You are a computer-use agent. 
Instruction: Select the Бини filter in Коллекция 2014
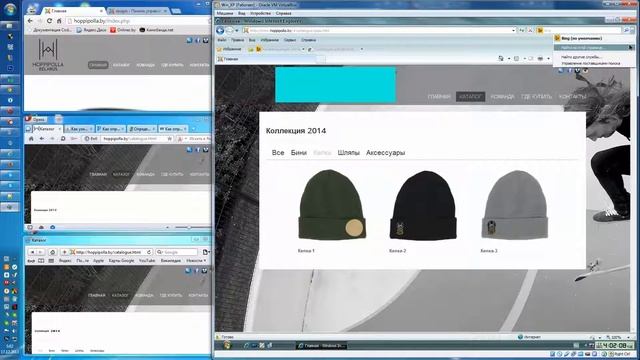point(299,153)
